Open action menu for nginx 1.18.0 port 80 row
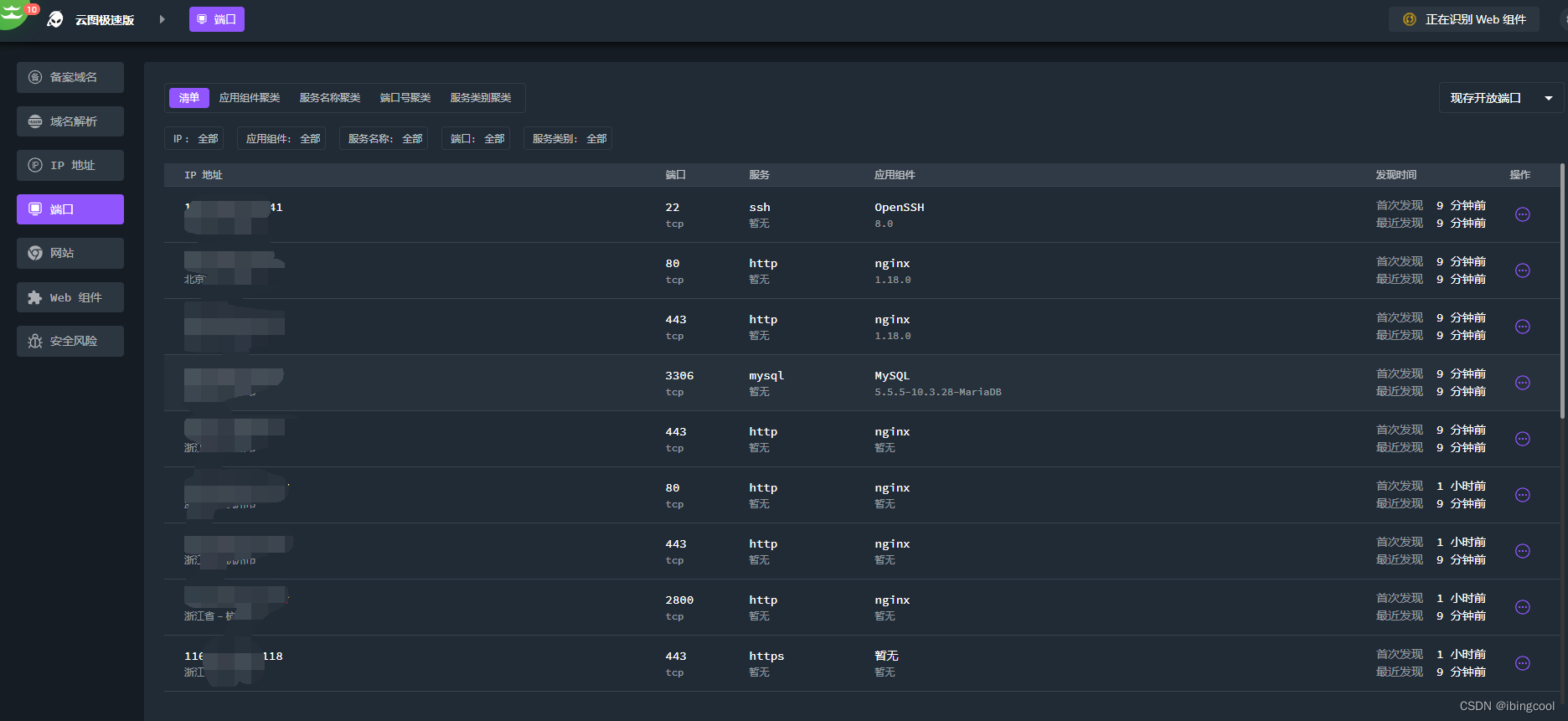This screenshot has height=721, width=1568. pos(1523,270)
